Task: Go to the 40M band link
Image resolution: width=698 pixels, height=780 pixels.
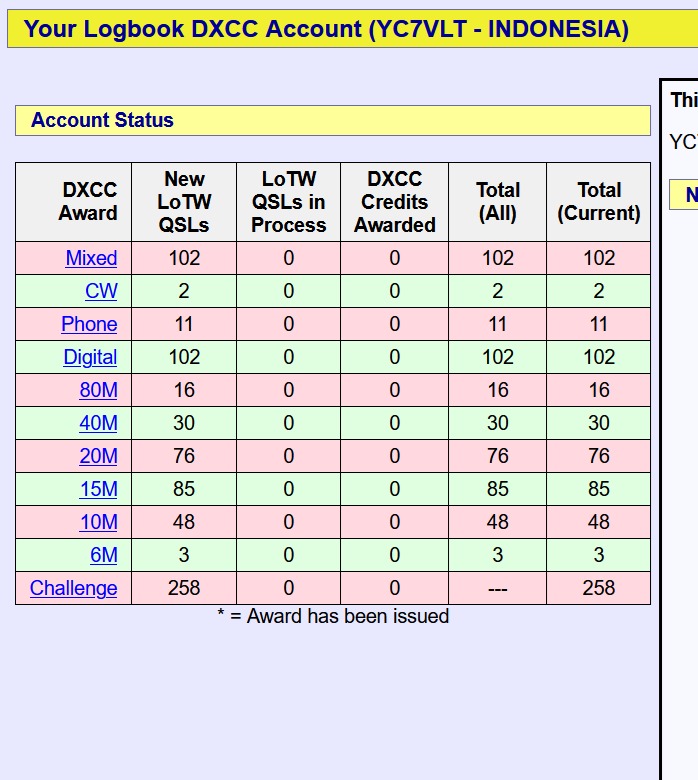Action: click(x=98, y=423)
